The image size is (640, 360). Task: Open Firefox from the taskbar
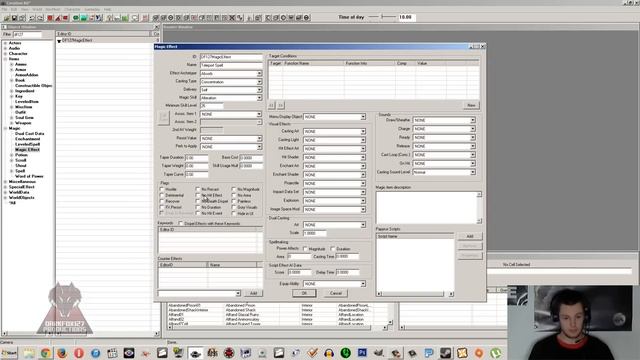pyautogui.click(x=62, y=353)
